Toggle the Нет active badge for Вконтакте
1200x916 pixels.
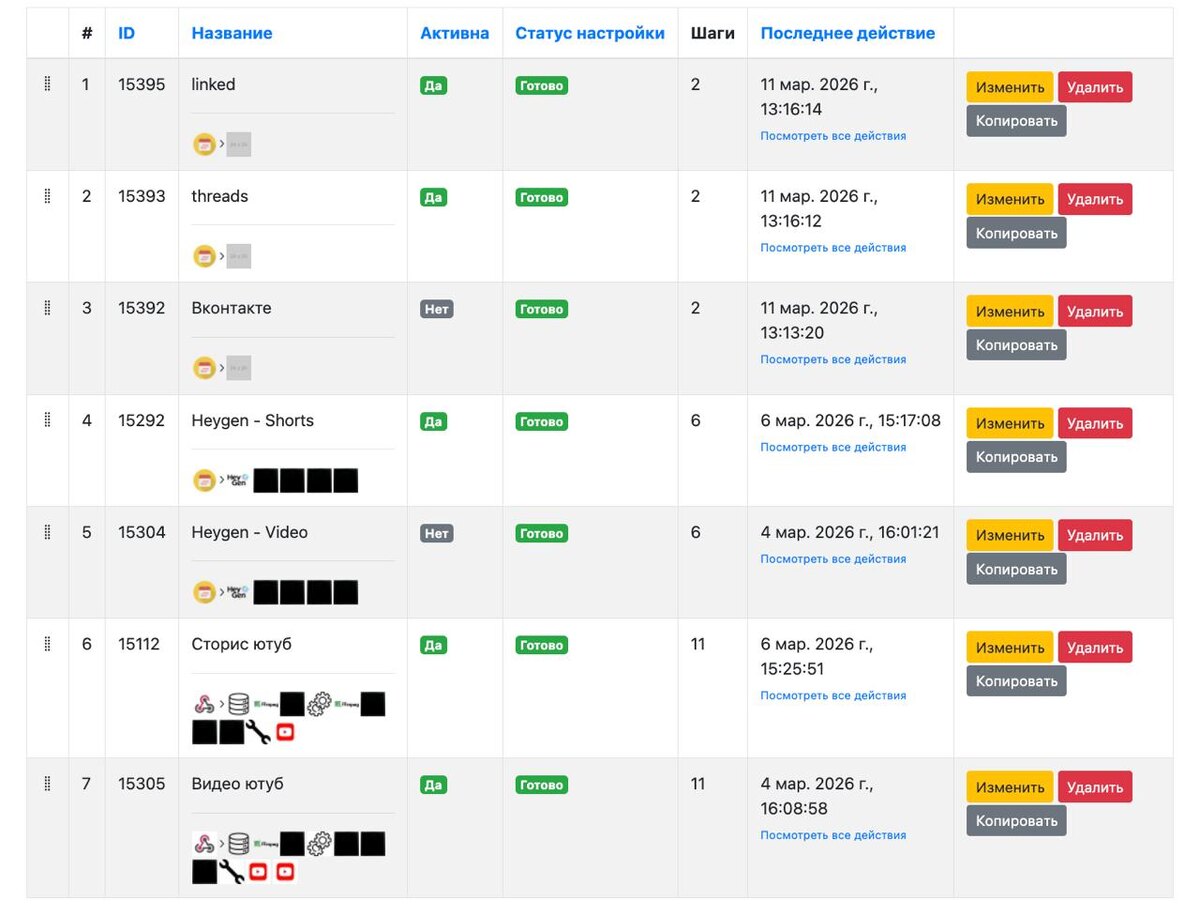(437, 309)
